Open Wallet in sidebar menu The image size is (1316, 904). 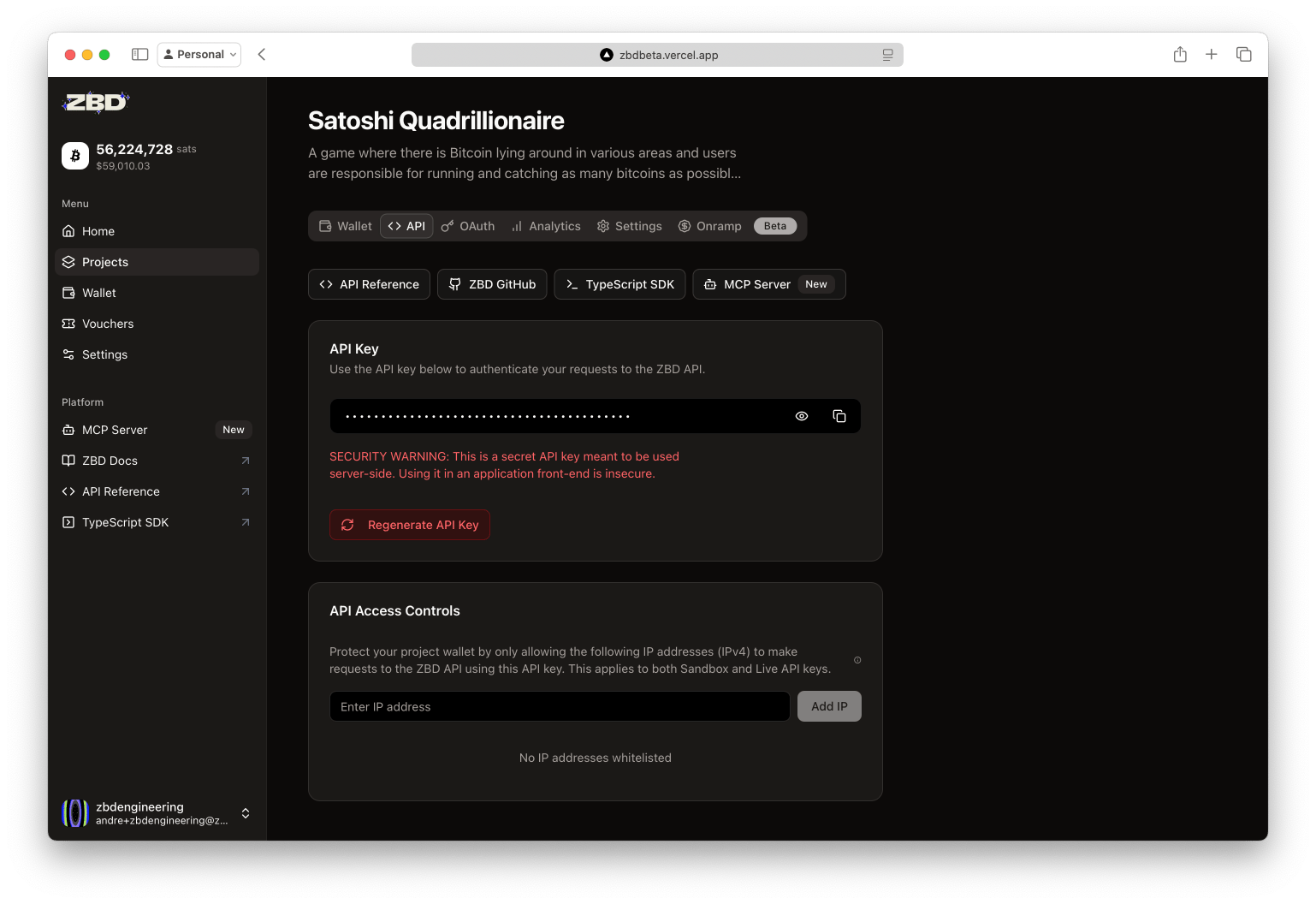pyautogui.click(x=157, y=293)
